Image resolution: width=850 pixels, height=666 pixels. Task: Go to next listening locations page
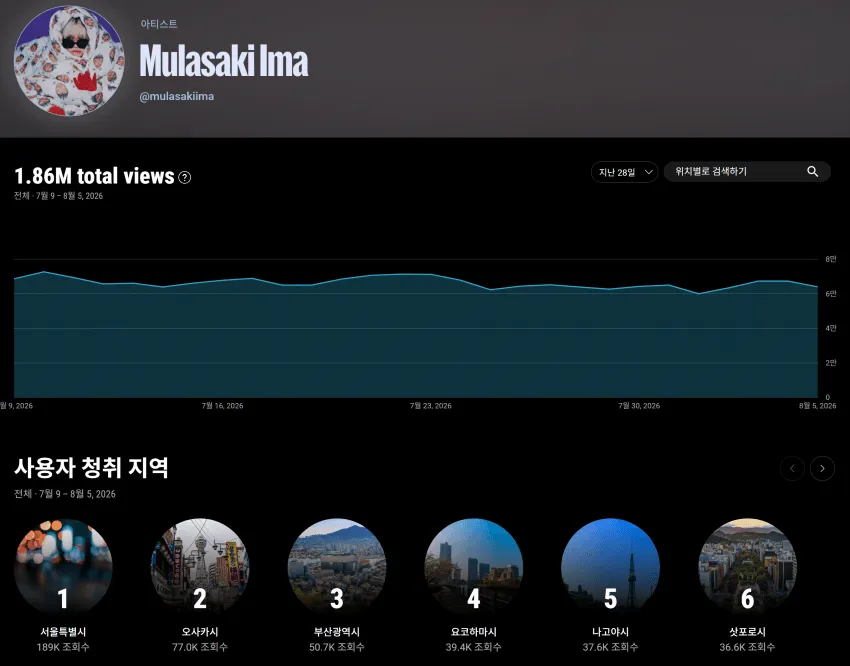[822, 468]
